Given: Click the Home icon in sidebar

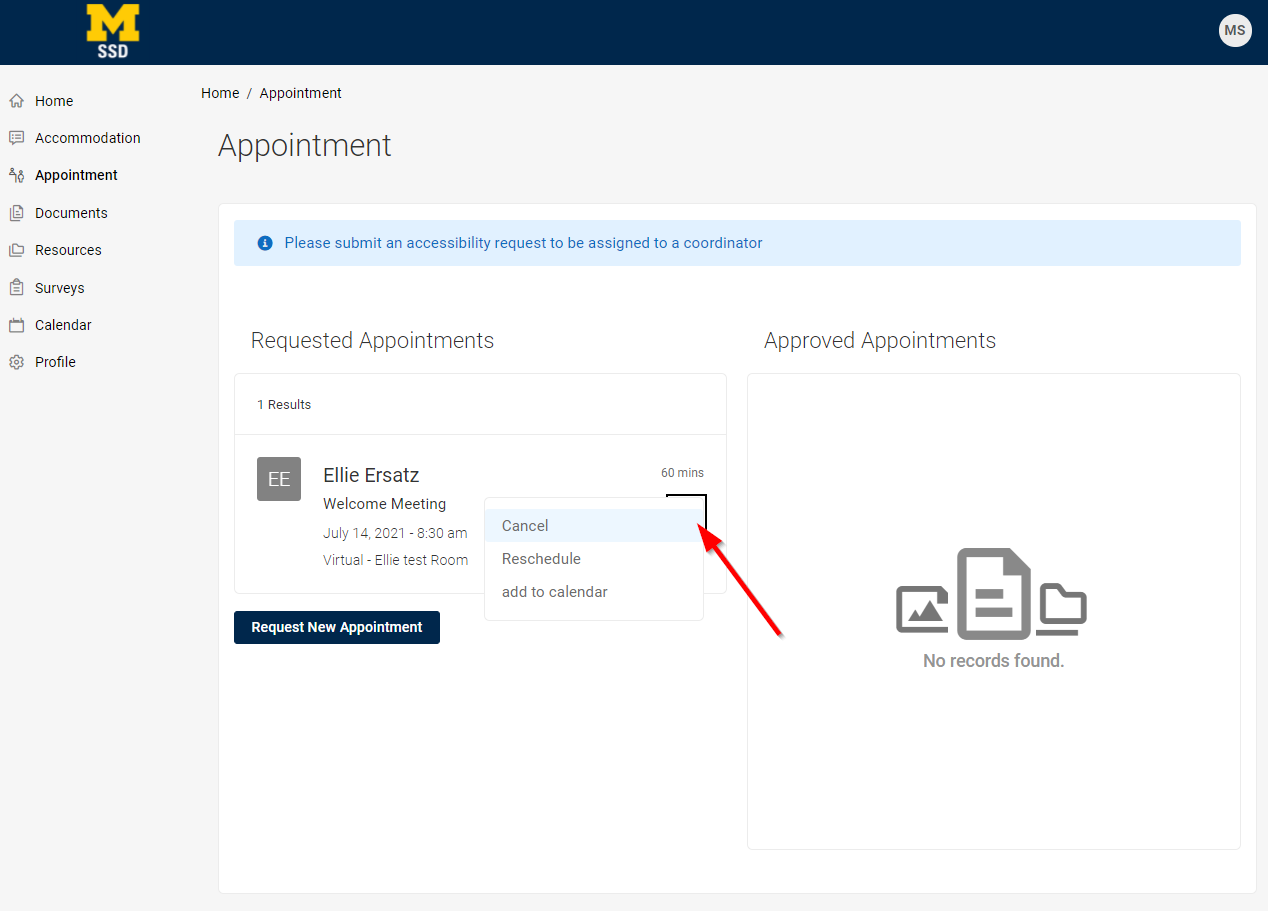Looking at the screenshot, I should [16, 101].
